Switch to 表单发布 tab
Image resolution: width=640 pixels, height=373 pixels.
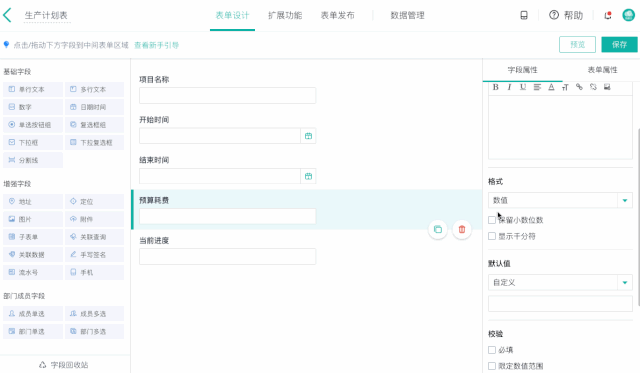click(x=338, y=16)
